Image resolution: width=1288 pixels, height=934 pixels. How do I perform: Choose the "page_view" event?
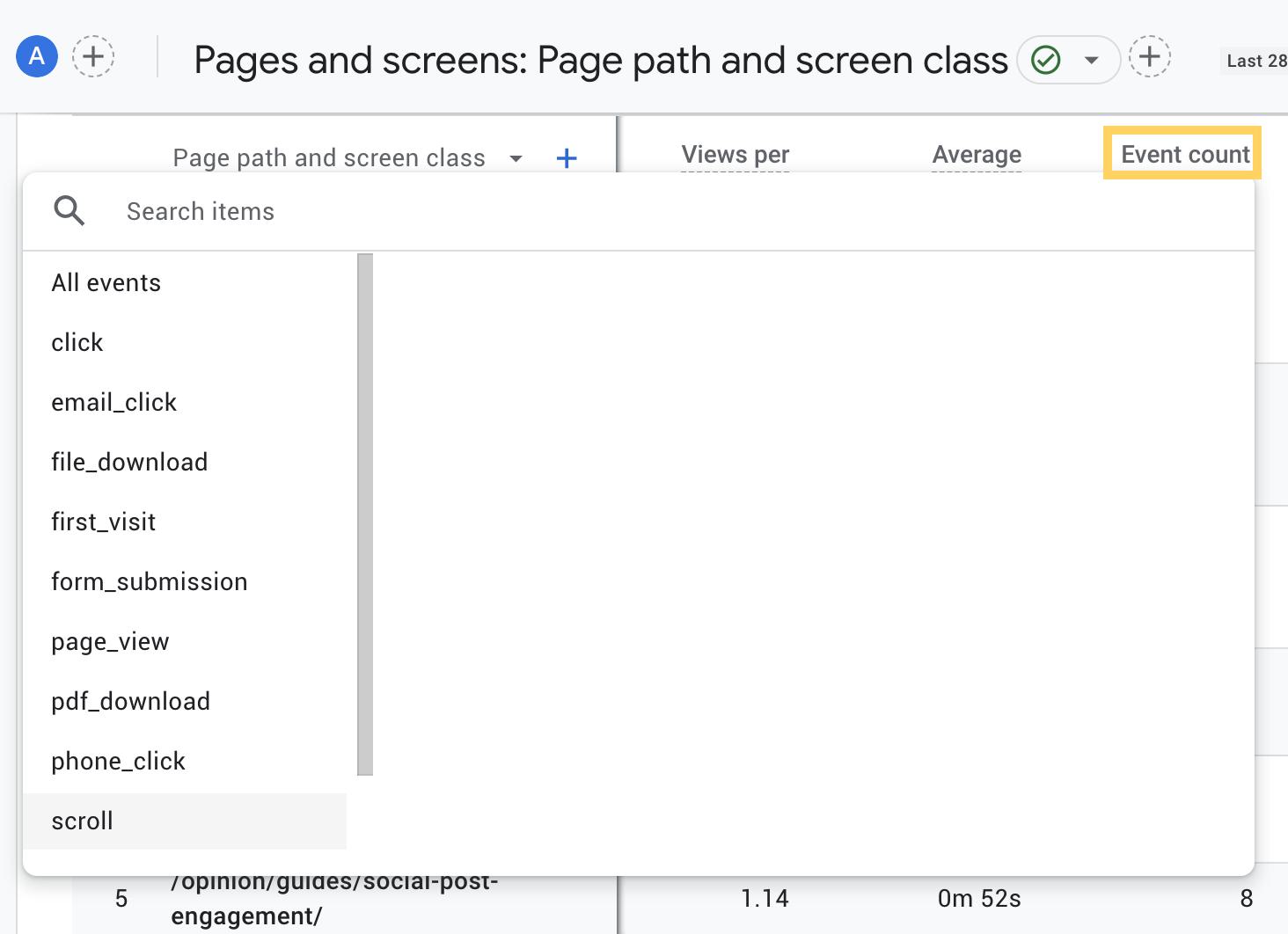coord(110,641)
